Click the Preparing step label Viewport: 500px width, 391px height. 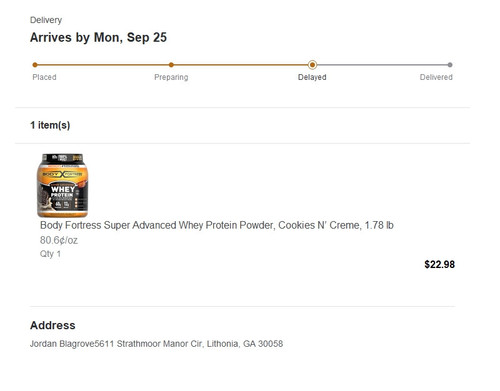pos(171,77)
